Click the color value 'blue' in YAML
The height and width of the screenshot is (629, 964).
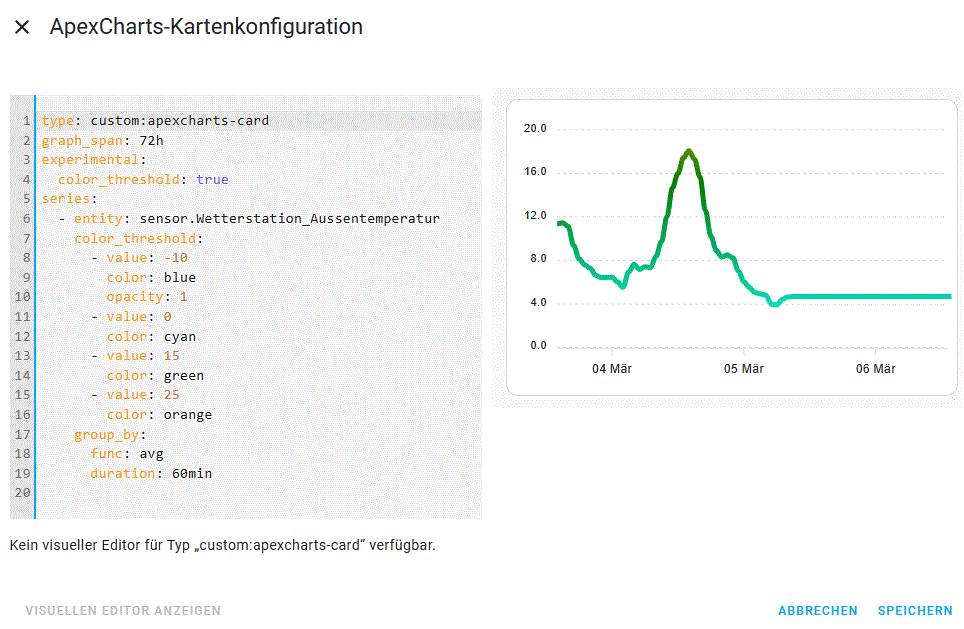(180, 278)
